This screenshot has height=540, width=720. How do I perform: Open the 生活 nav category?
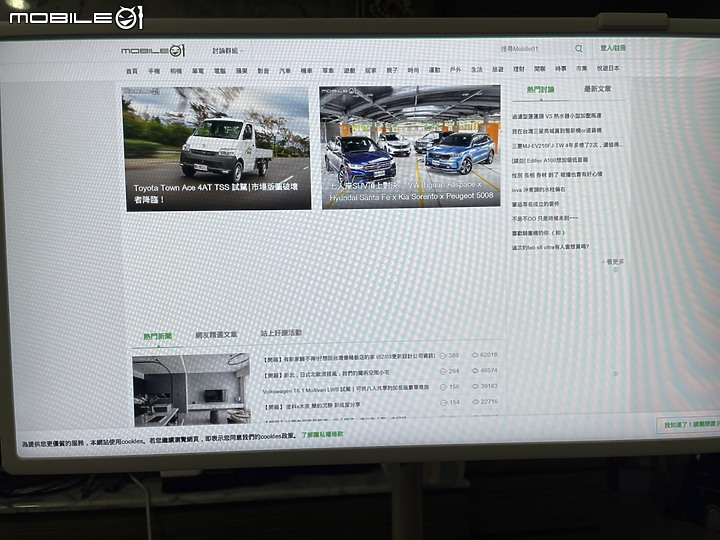pos(477,69)
